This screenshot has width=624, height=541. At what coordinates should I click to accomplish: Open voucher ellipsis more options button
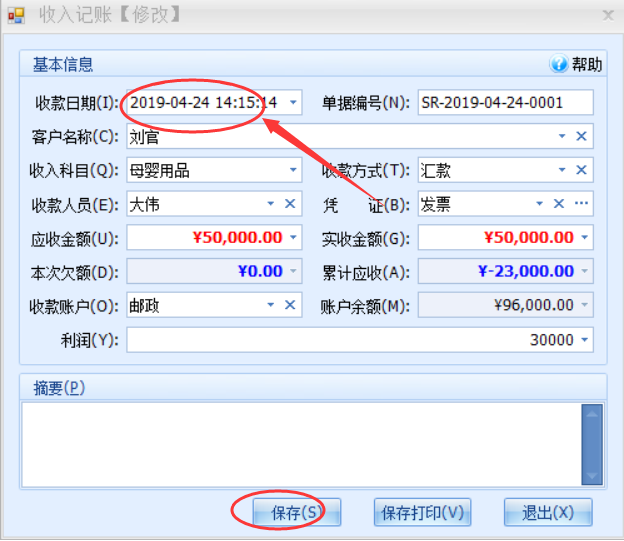tap(581, 204)
